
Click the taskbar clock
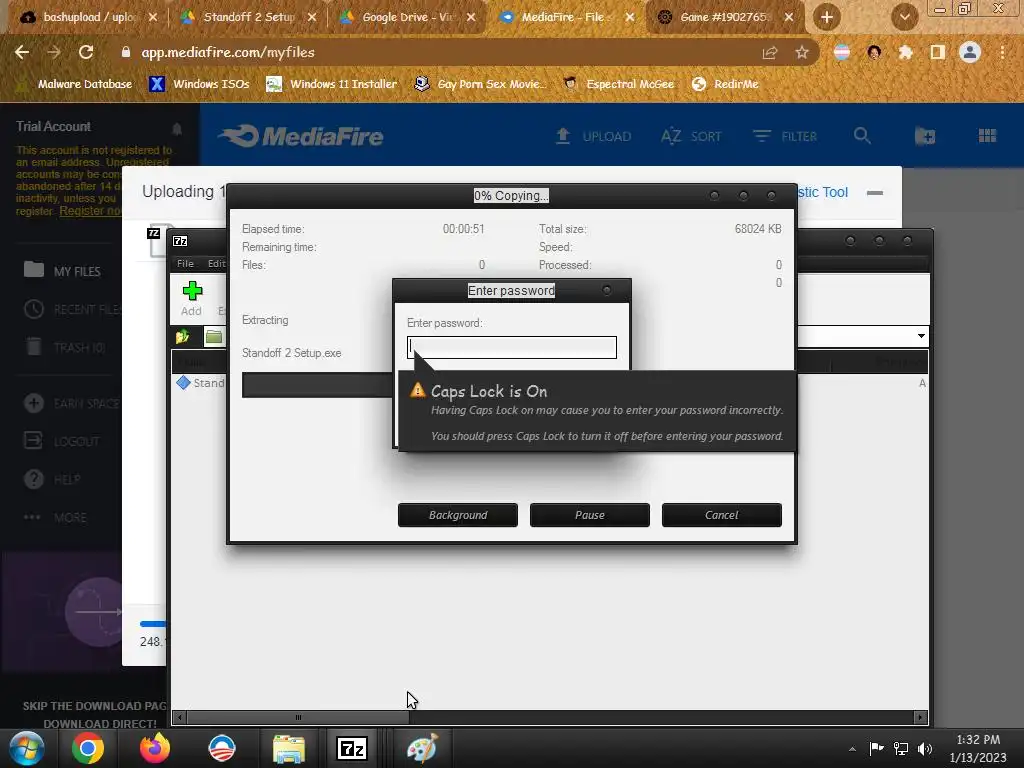click(978, 748)
